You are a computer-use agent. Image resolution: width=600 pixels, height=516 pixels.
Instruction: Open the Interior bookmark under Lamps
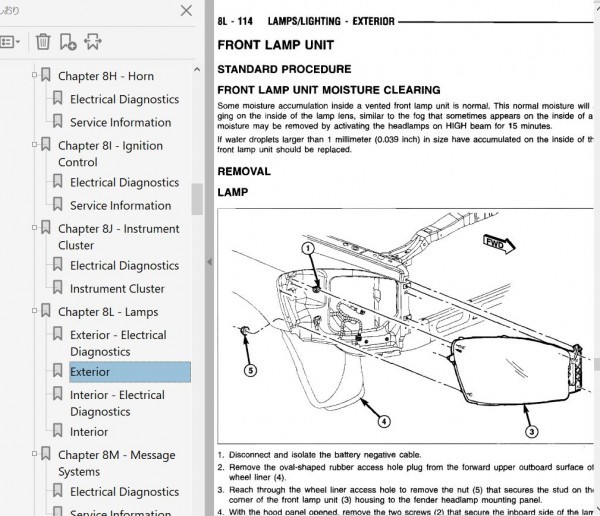(89, 432)
